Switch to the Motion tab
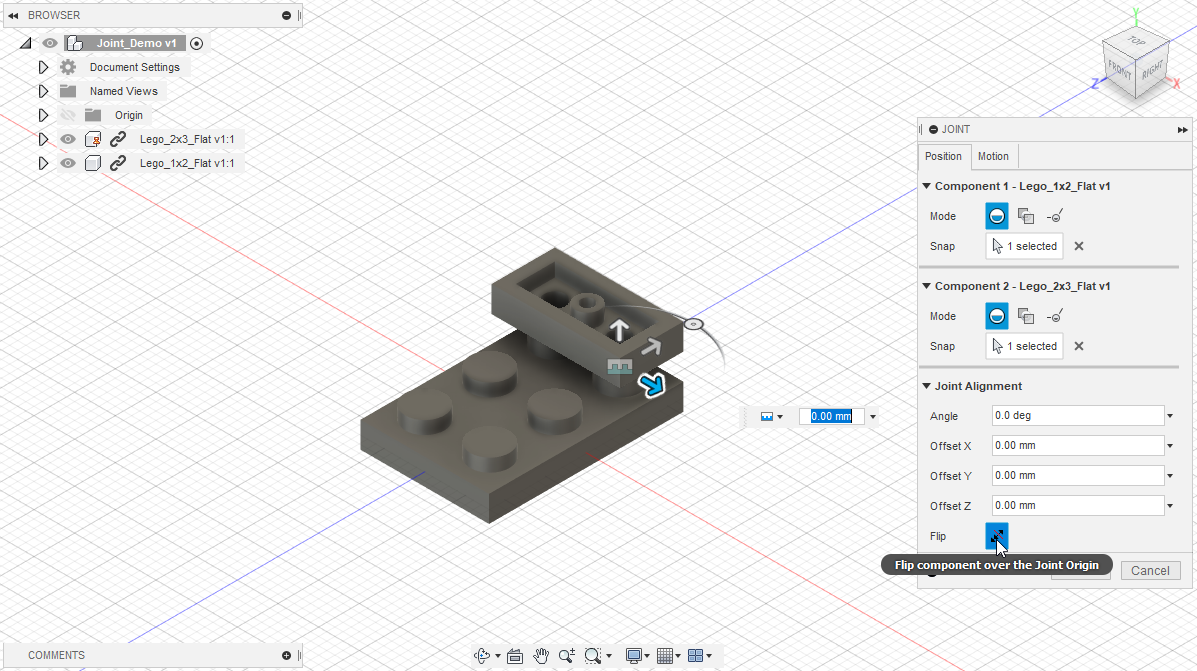 [993, 156]
